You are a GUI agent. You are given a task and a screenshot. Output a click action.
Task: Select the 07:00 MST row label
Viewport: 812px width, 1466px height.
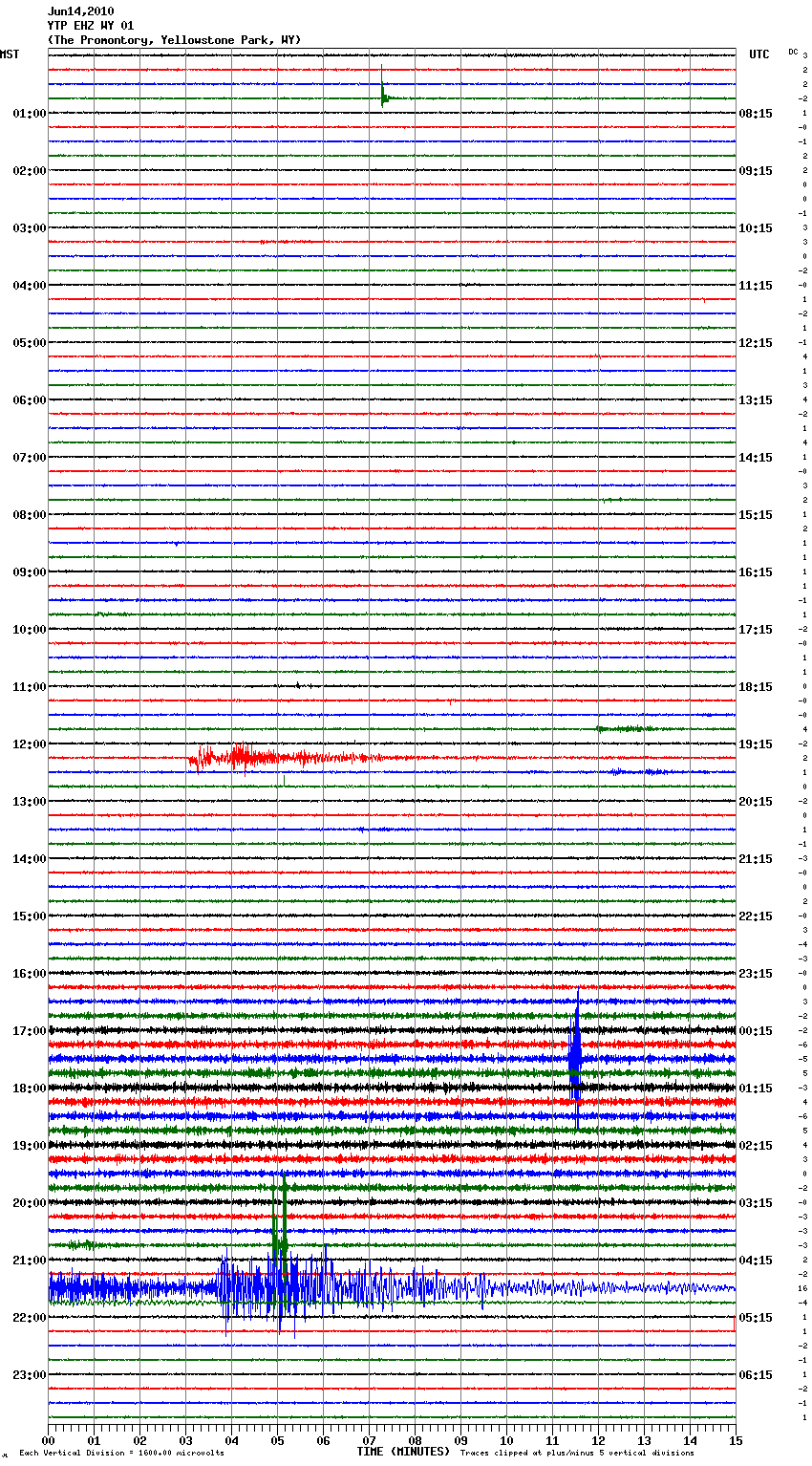[29, 458]
